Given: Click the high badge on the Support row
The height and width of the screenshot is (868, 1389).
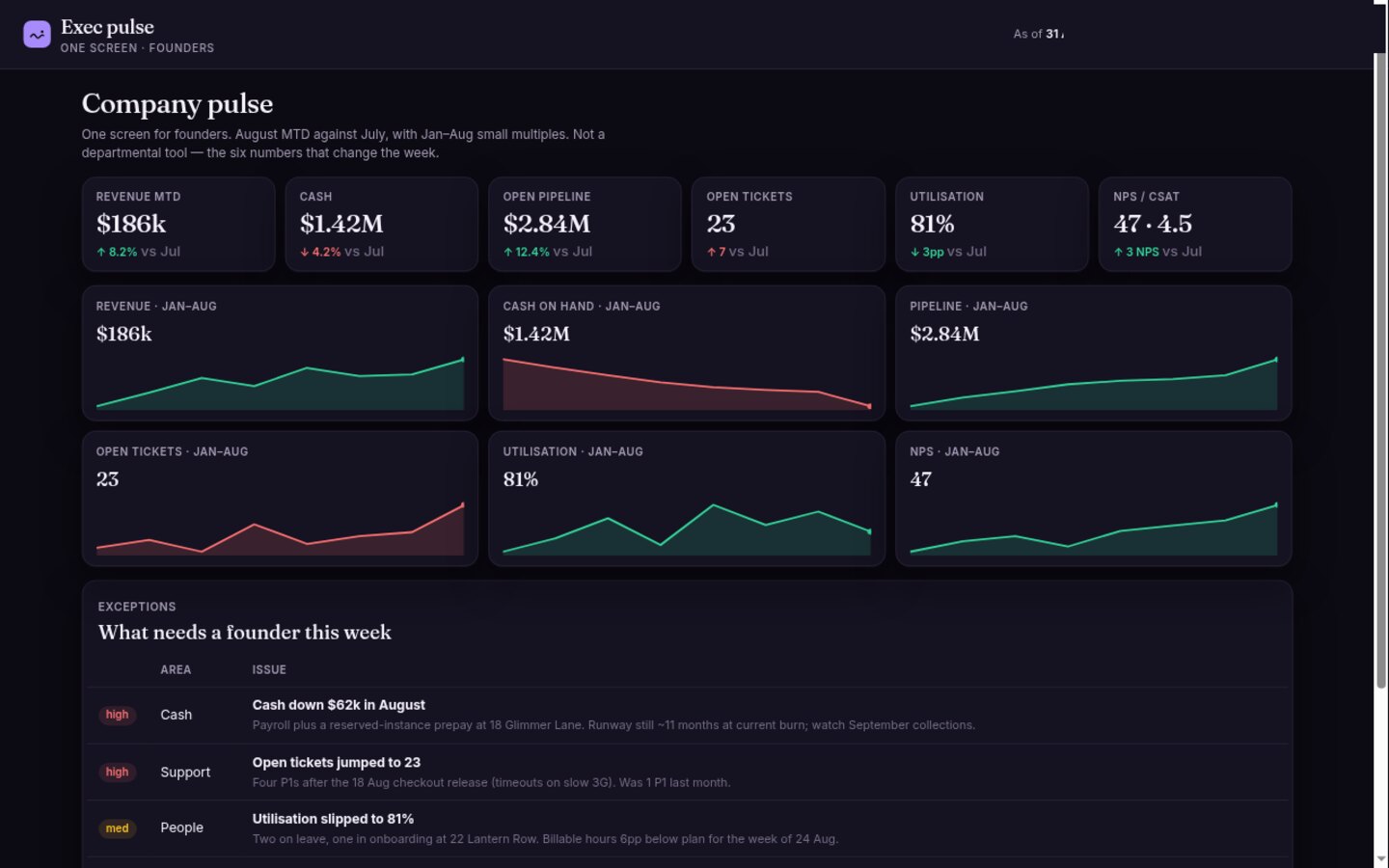Looking at the screenshot, I should click(117, 772).
